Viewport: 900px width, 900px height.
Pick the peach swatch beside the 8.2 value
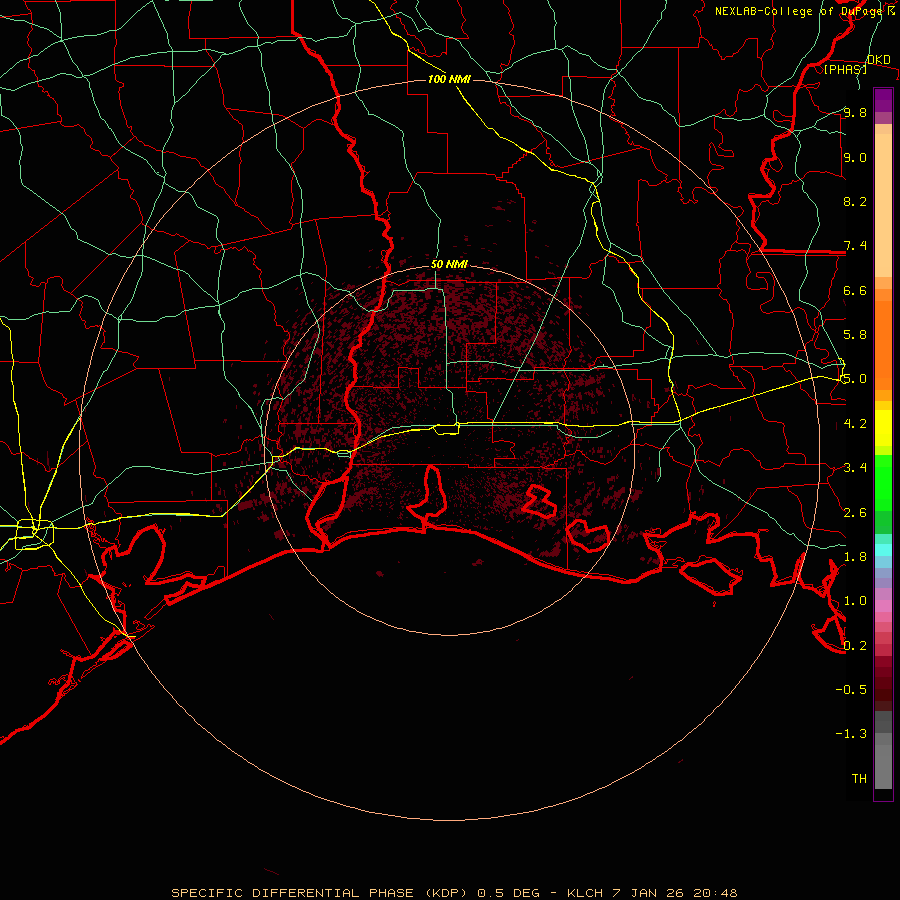[883, 205]
